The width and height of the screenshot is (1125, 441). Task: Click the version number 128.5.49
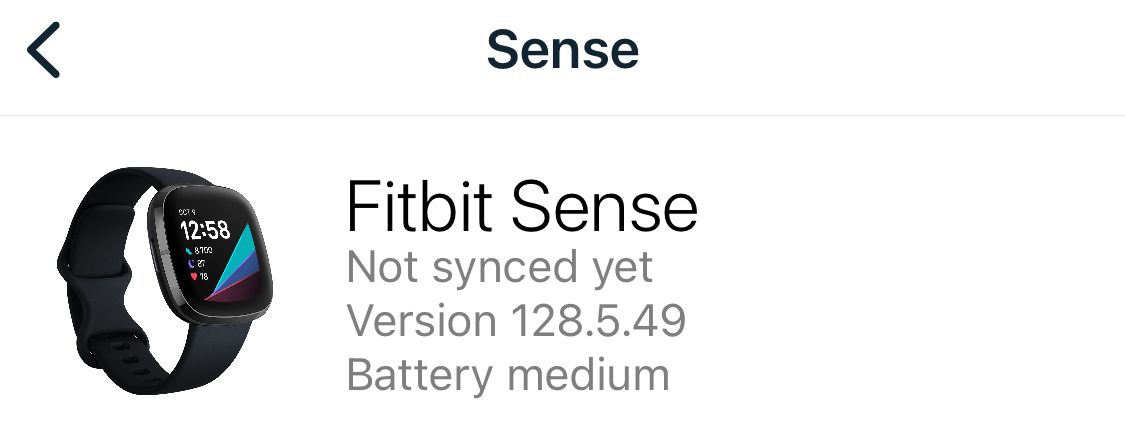tap(598, 321)
